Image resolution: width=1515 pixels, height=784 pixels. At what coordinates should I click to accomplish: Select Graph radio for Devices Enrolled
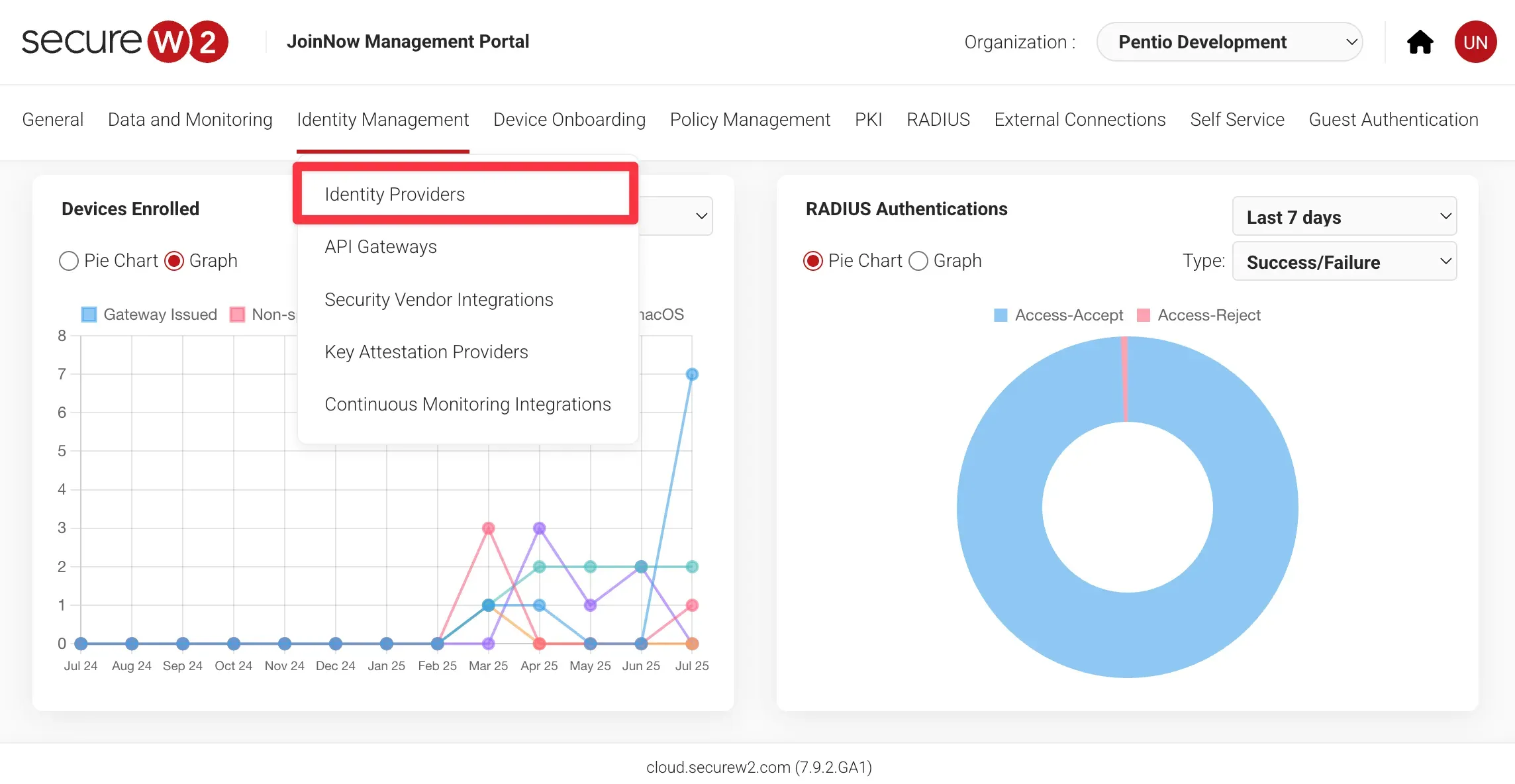click(x=174, y=261)
